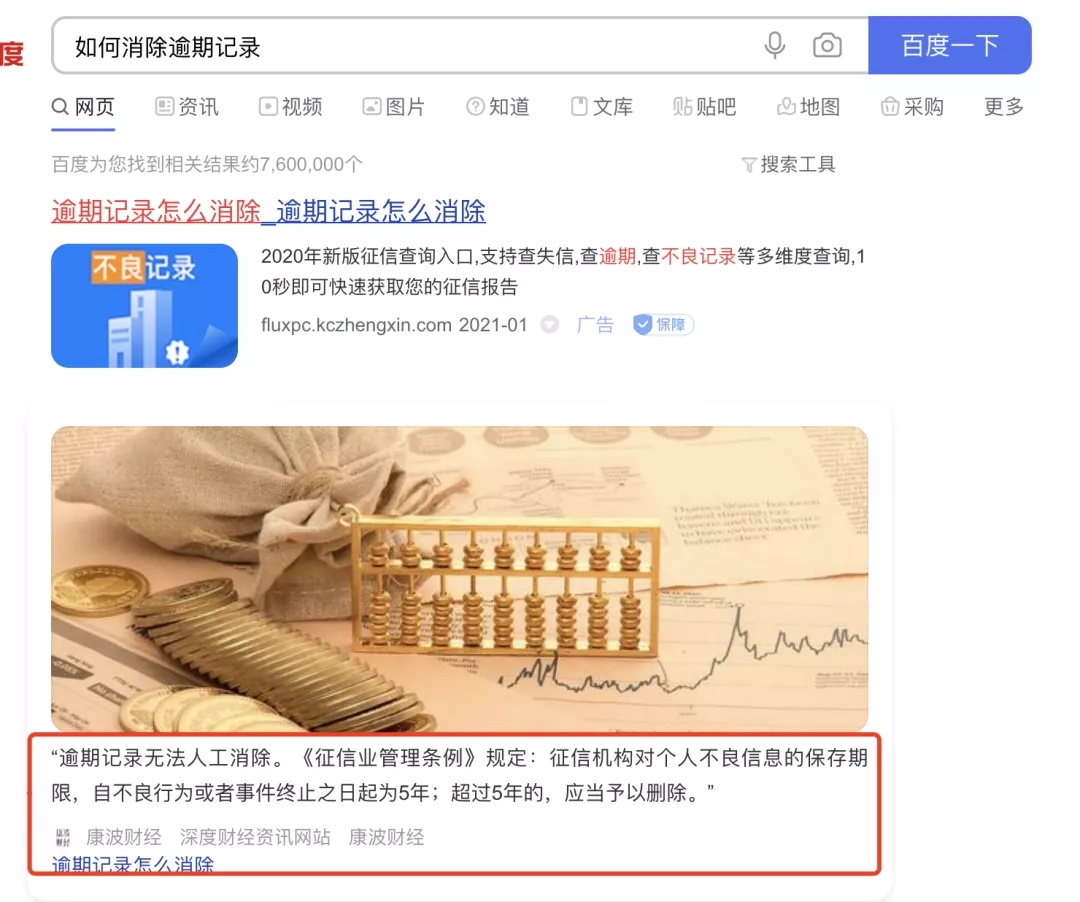
Task: Go to the 文库 tab
Action: click(x=602, y=107)
